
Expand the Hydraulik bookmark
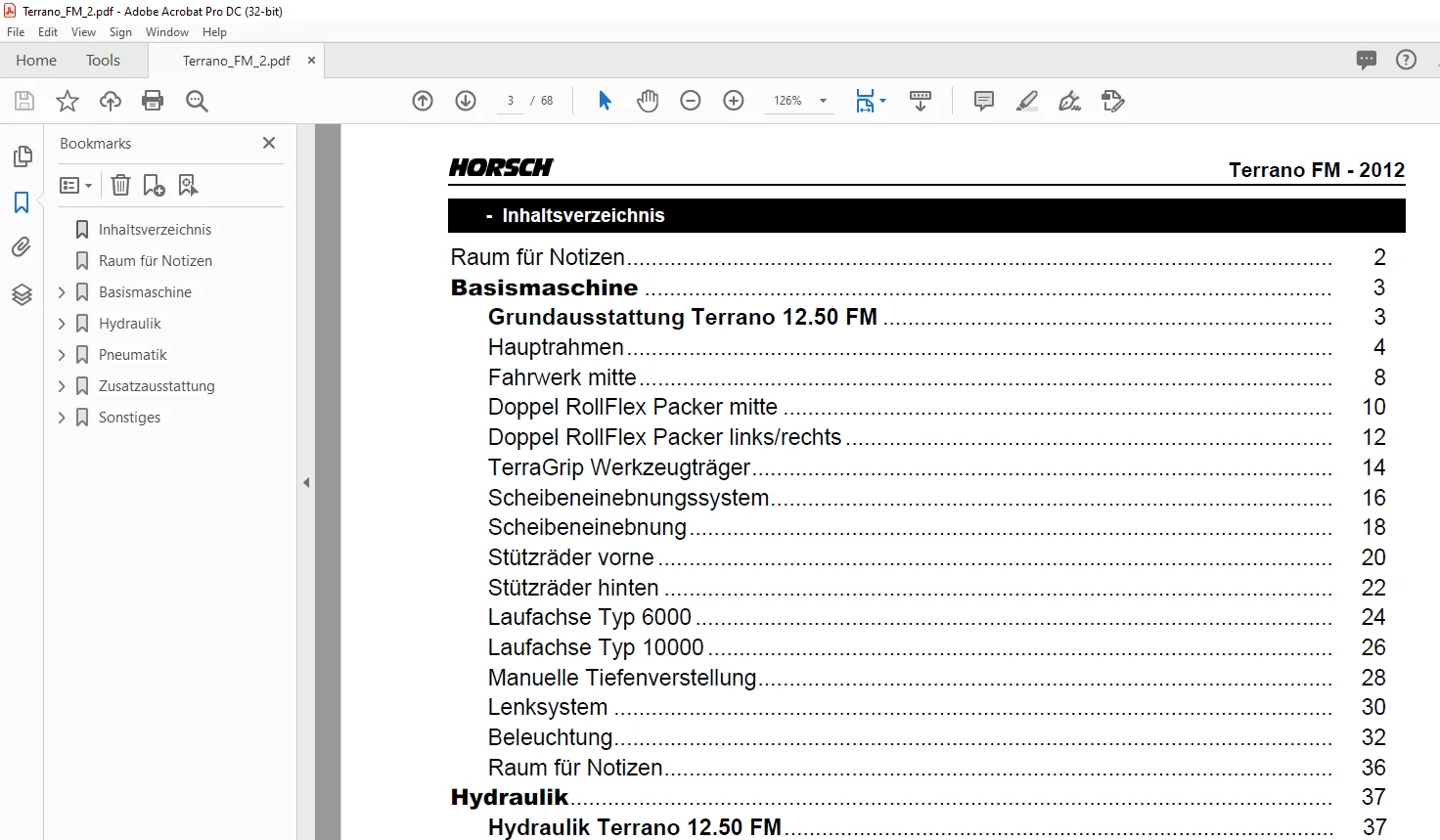(x=62, y=324)
